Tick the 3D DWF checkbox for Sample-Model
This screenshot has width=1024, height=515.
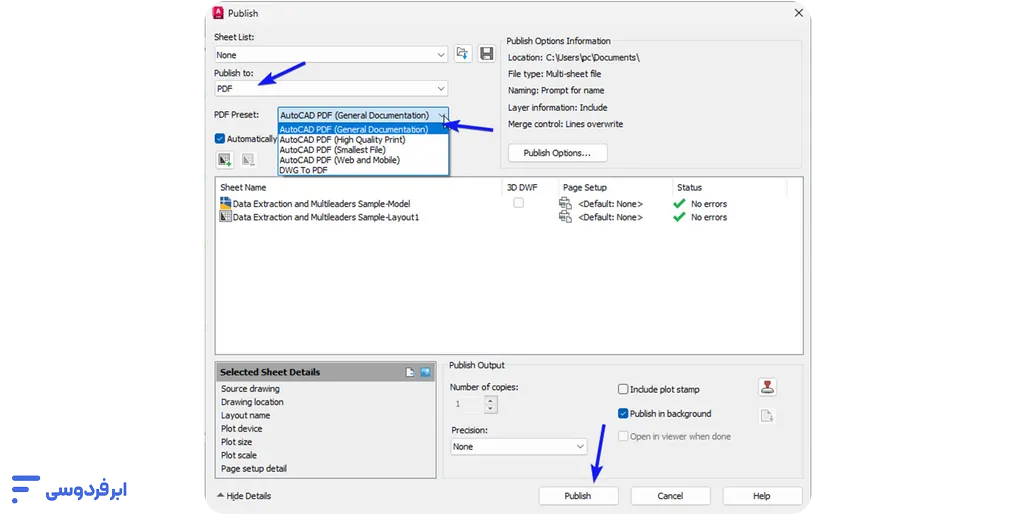pyautogui.click(x=519, y=203)
